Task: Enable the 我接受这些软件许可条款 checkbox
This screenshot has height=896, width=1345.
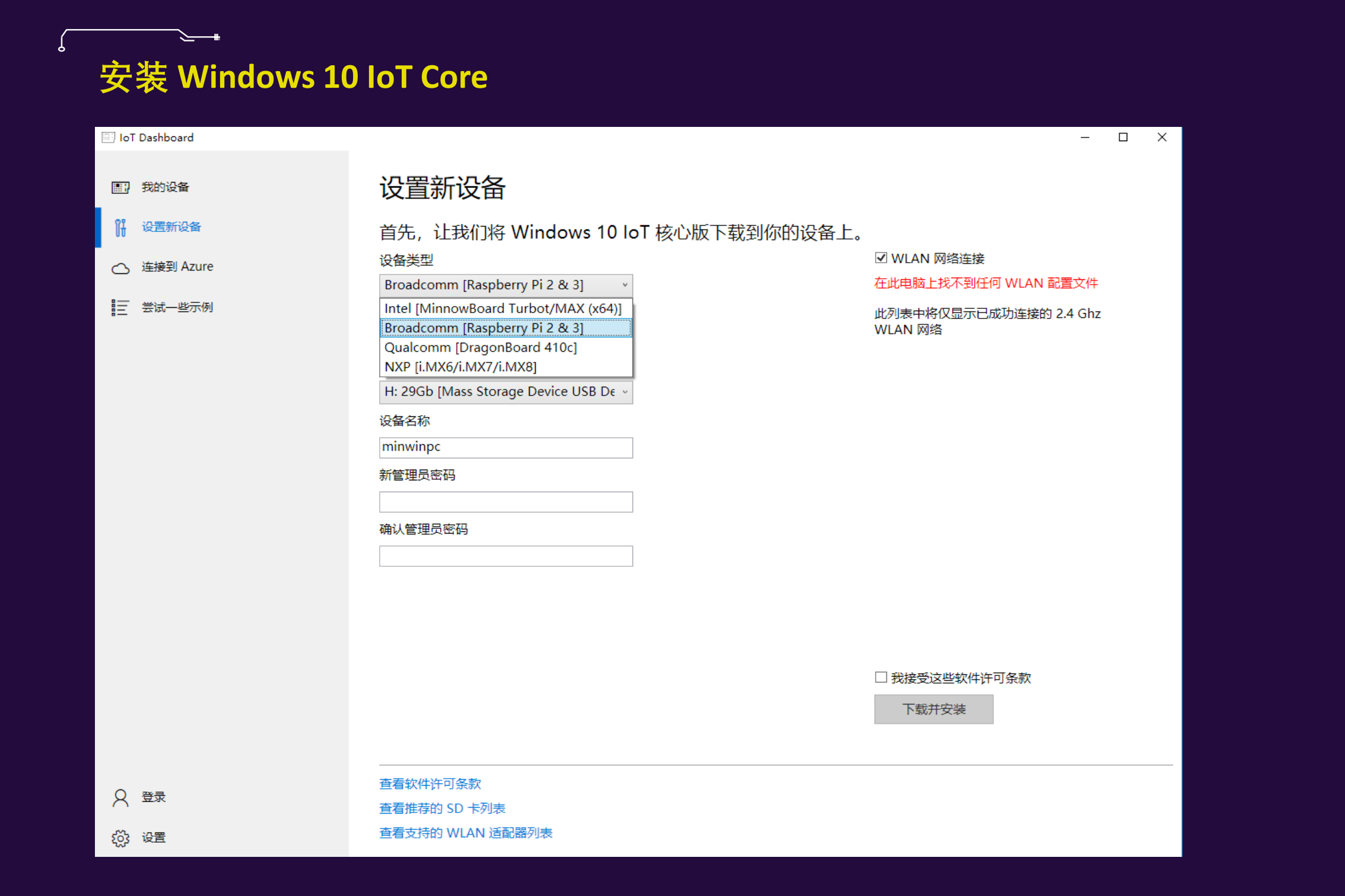Action: 880,677
